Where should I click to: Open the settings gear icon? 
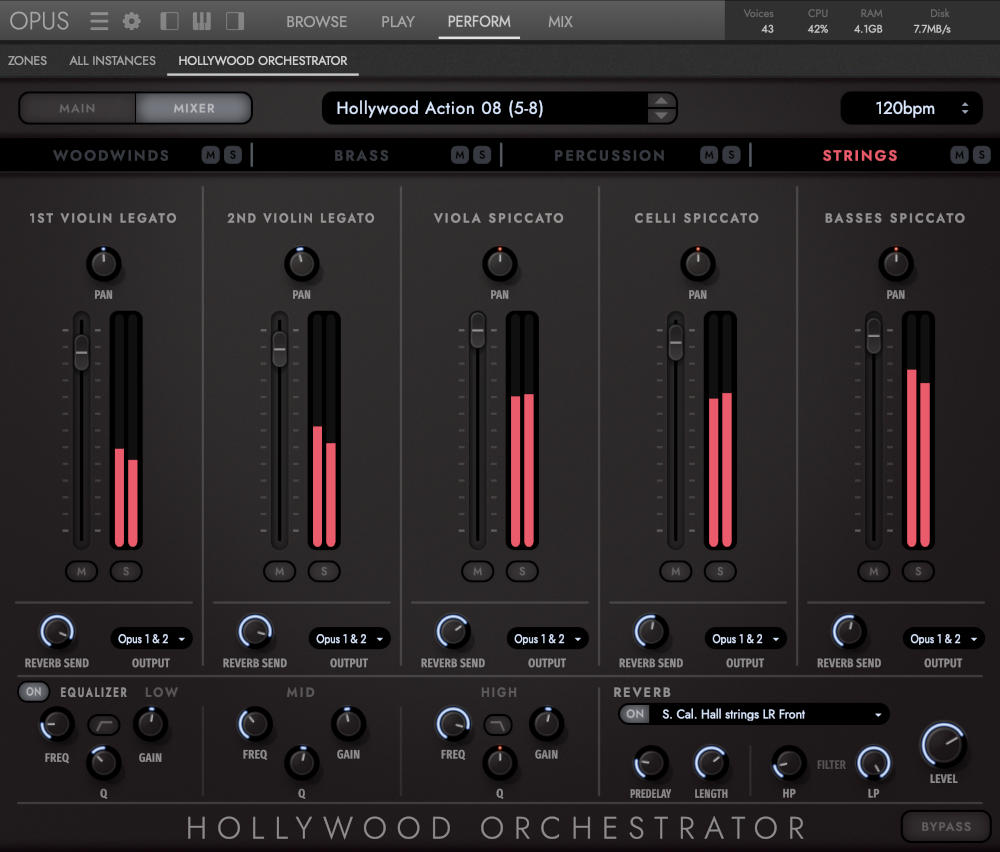click(131, 20)
